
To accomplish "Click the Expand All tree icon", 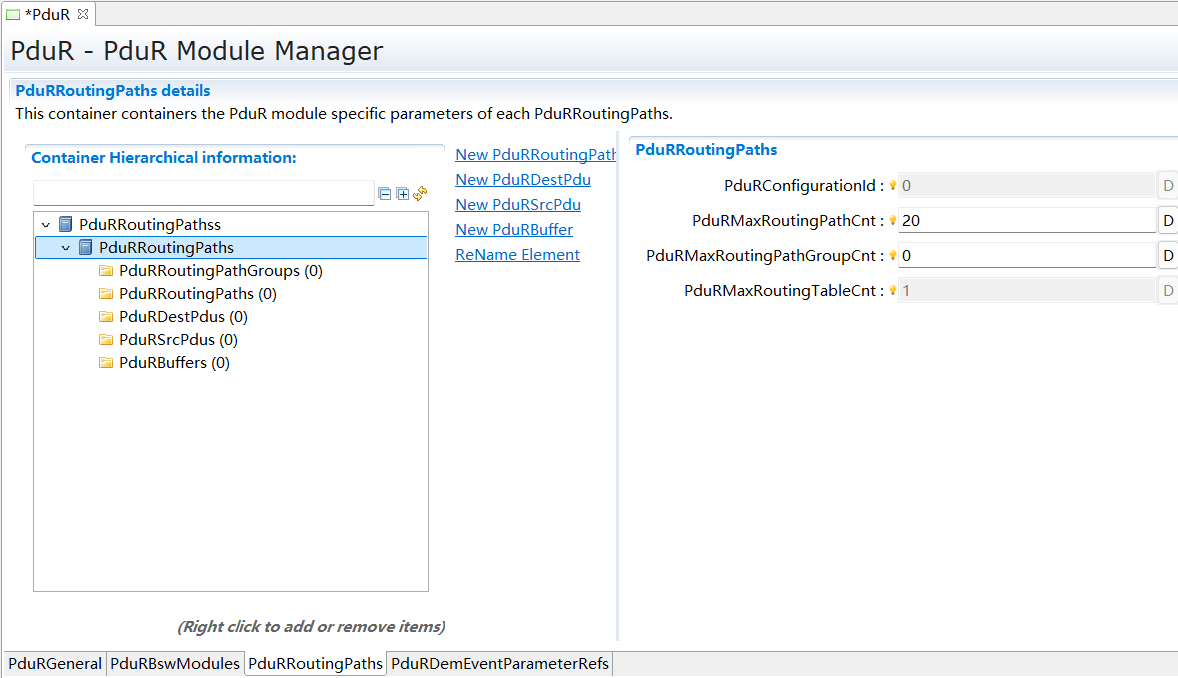I will point(402,193).
